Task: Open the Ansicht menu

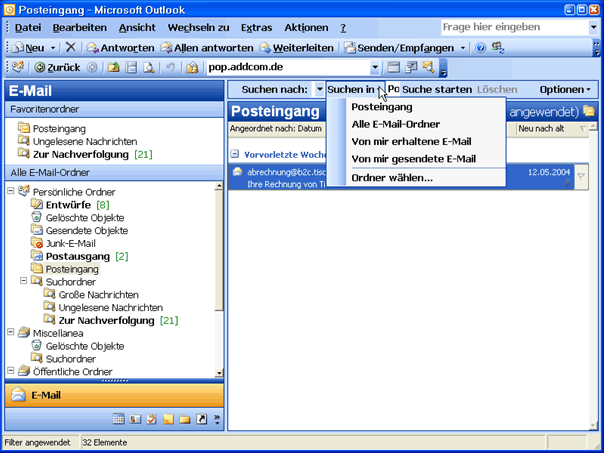Action: pyautogui.click(x=137, y=28)
